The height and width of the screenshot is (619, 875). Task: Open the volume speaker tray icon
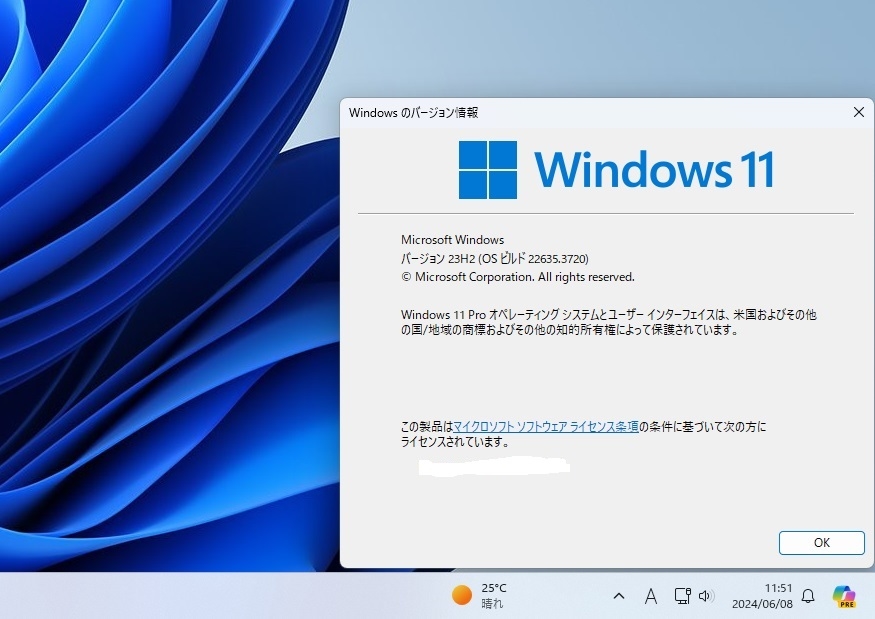pos(706,596)
